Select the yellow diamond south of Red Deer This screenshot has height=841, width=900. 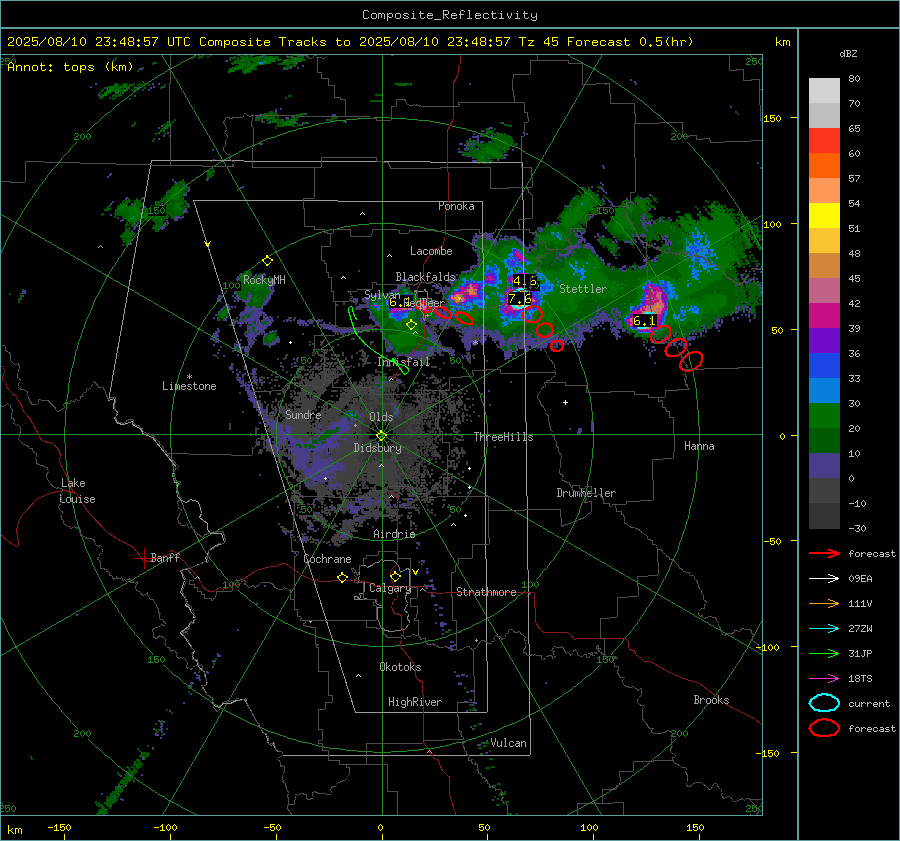point(411,325)
